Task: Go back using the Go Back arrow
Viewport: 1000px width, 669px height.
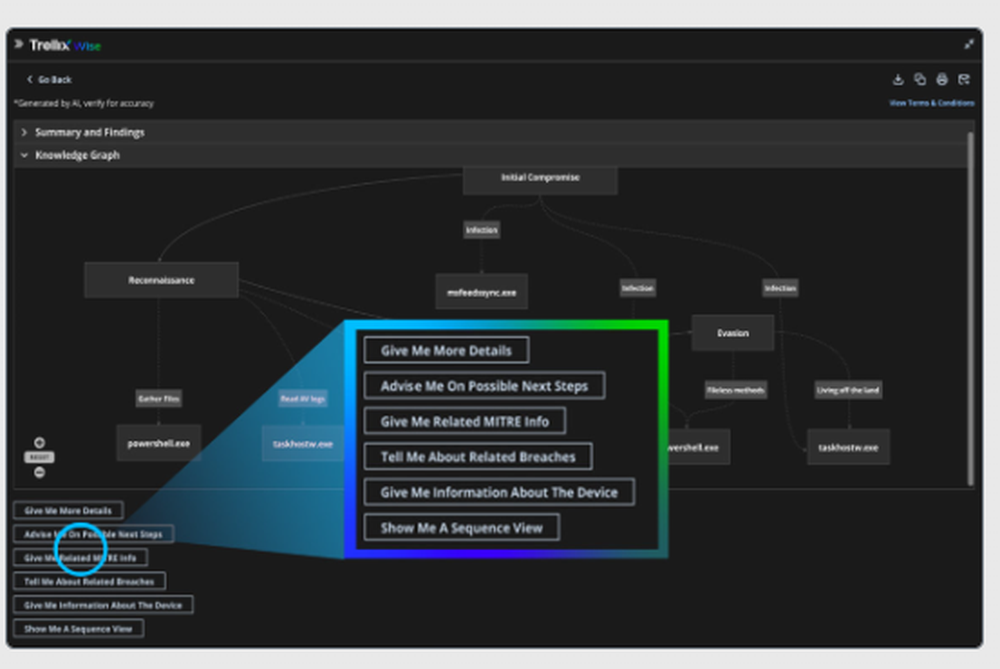Action: click(48, 80)
